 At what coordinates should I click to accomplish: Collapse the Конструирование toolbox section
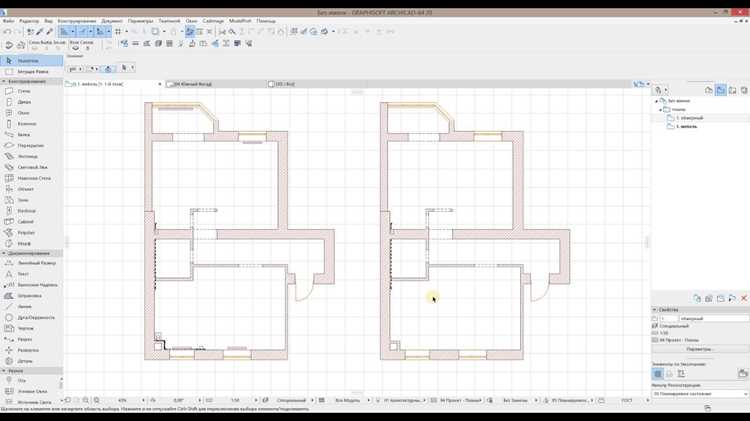(x=4, y=82)
